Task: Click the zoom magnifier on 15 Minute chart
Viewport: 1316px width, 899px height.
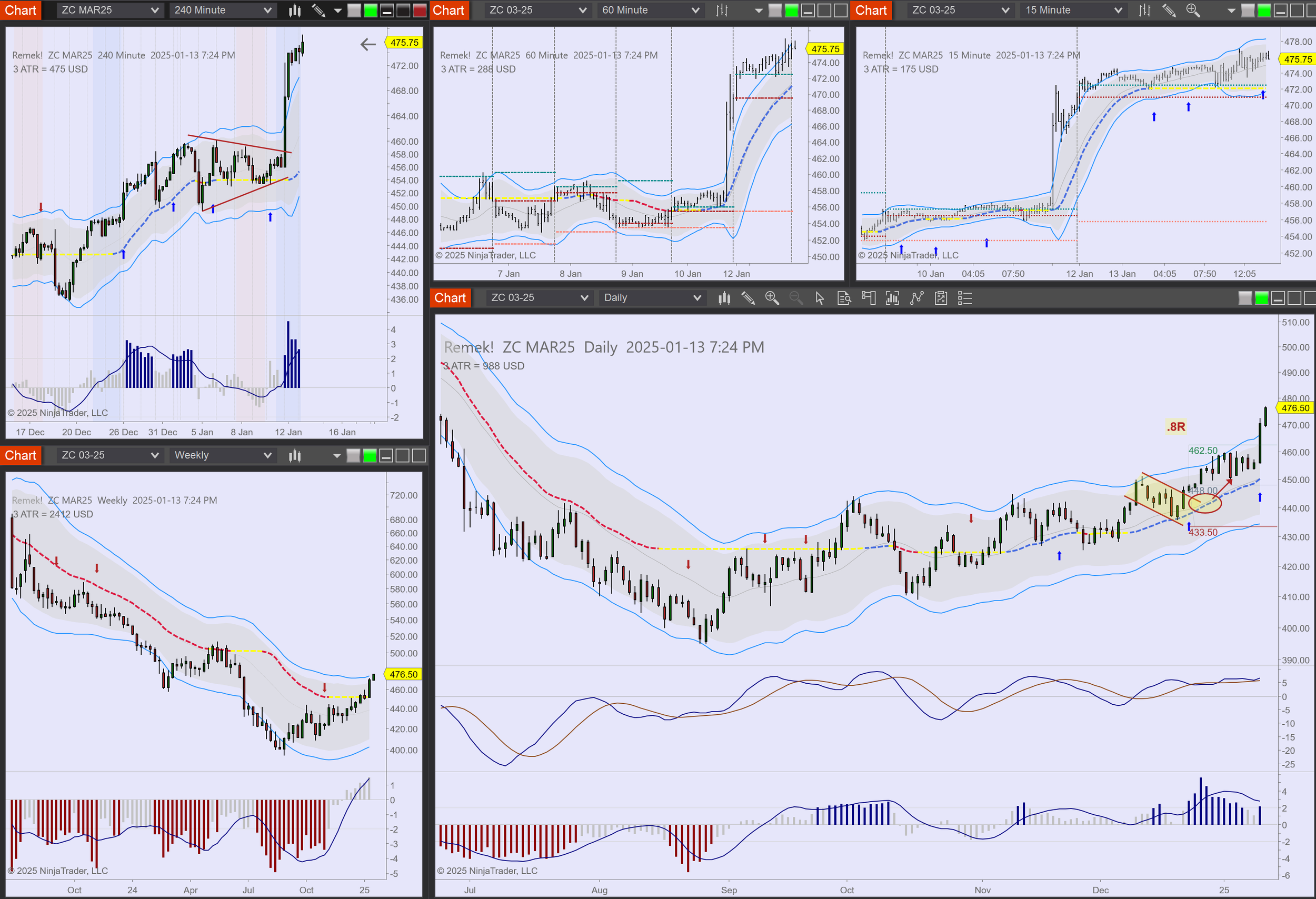Action: click(x=1192, y=10)
